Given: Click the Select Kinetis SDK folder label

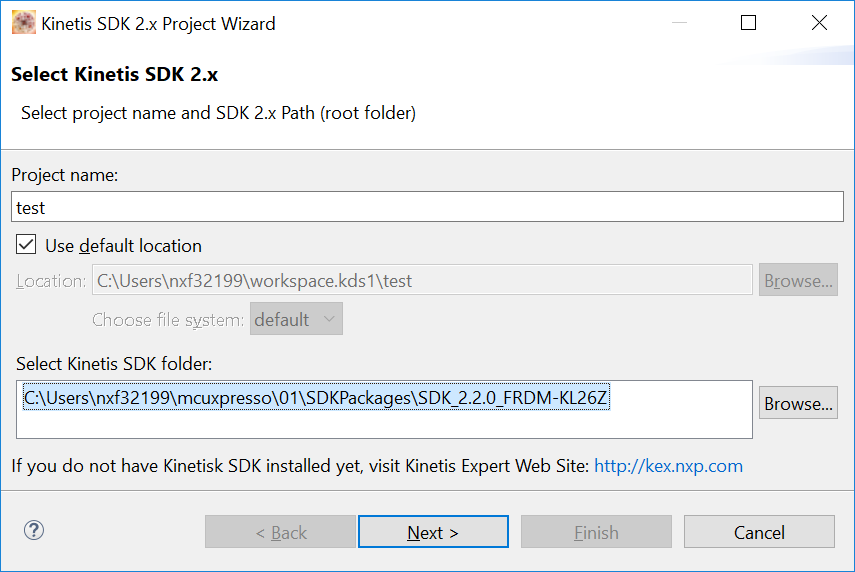Looking at the screenshot, I should (114, 363).
